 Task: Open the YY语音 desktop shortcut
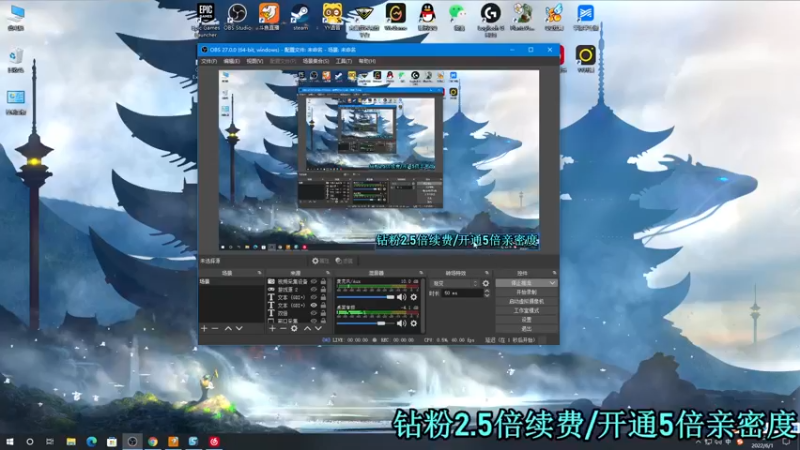tap(332, 17)
